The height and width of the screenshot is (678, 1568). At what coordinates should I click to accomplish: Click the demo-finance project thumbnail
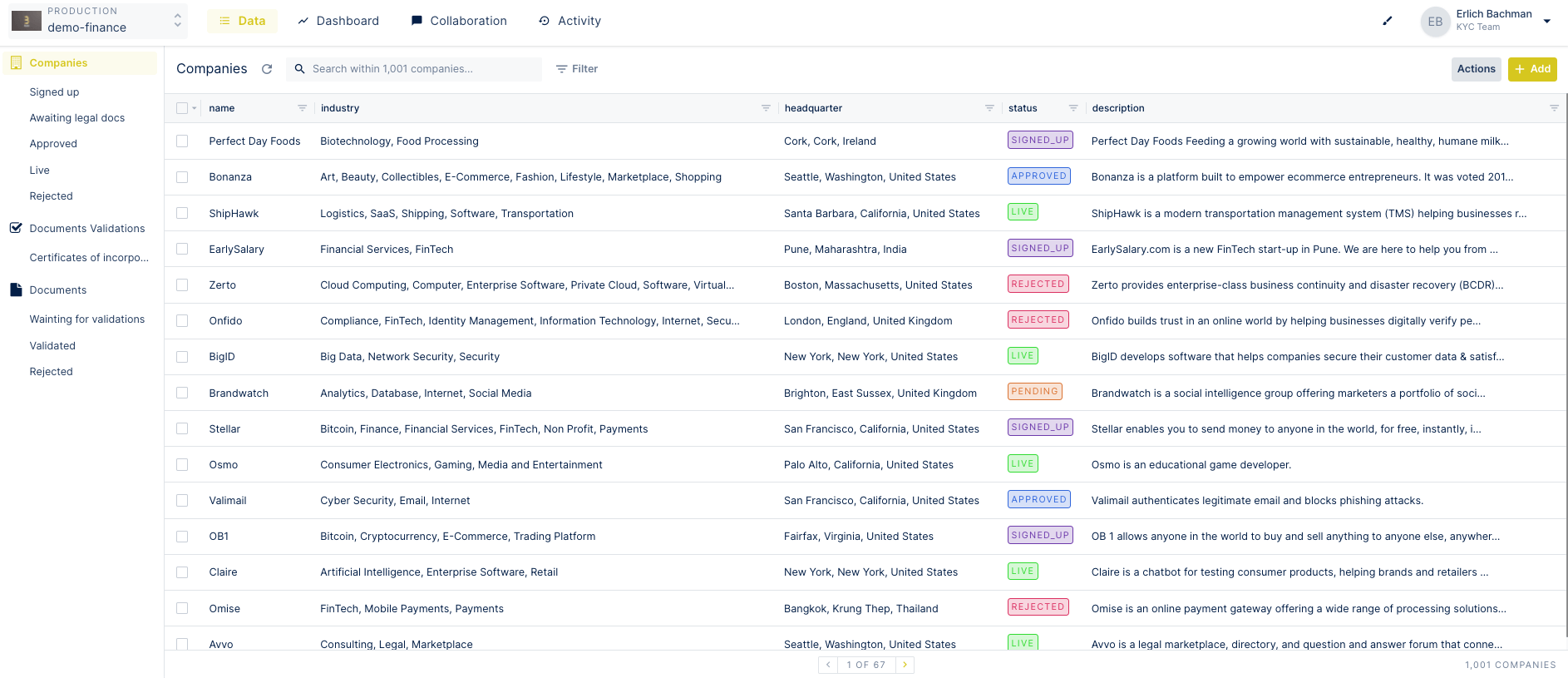[27, 21]
